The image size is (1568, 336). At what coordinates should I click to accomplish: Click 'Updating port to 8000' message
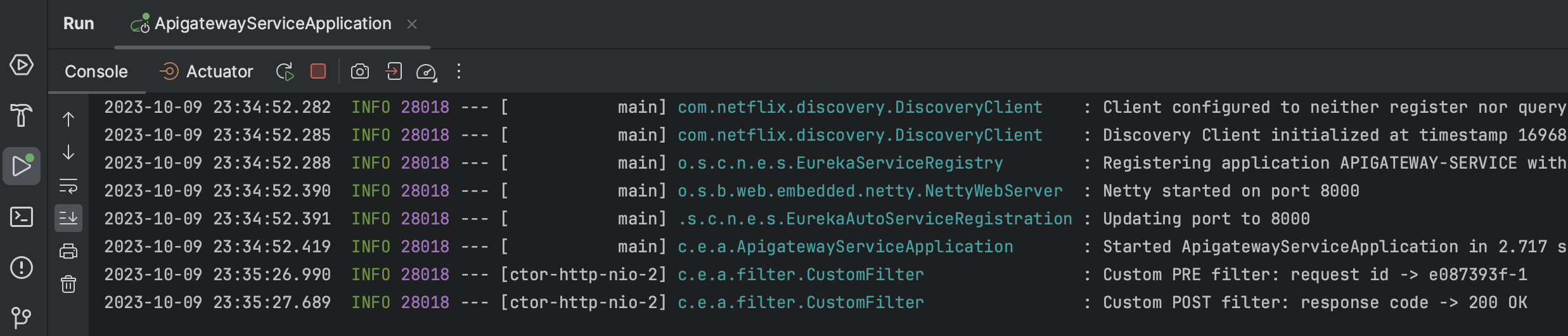click(1206, 219)
